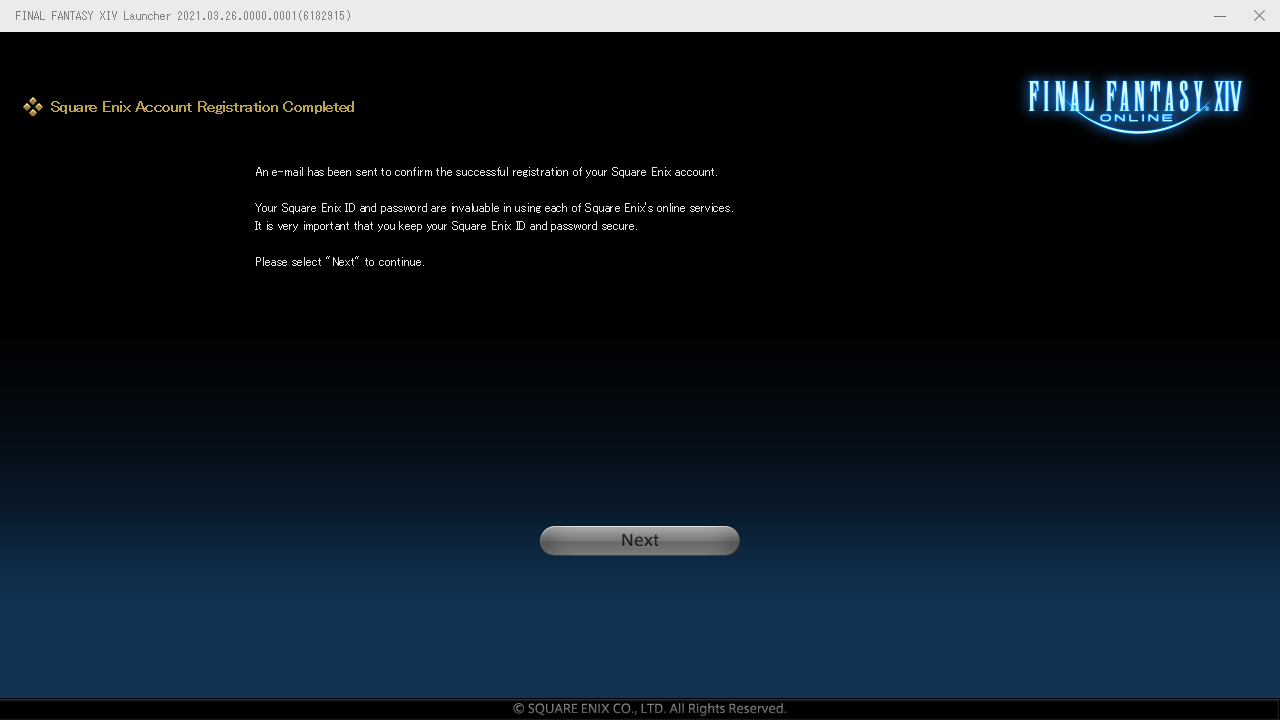
Task: Click the e-mail confirmation sentence
Action: point(486,171)
